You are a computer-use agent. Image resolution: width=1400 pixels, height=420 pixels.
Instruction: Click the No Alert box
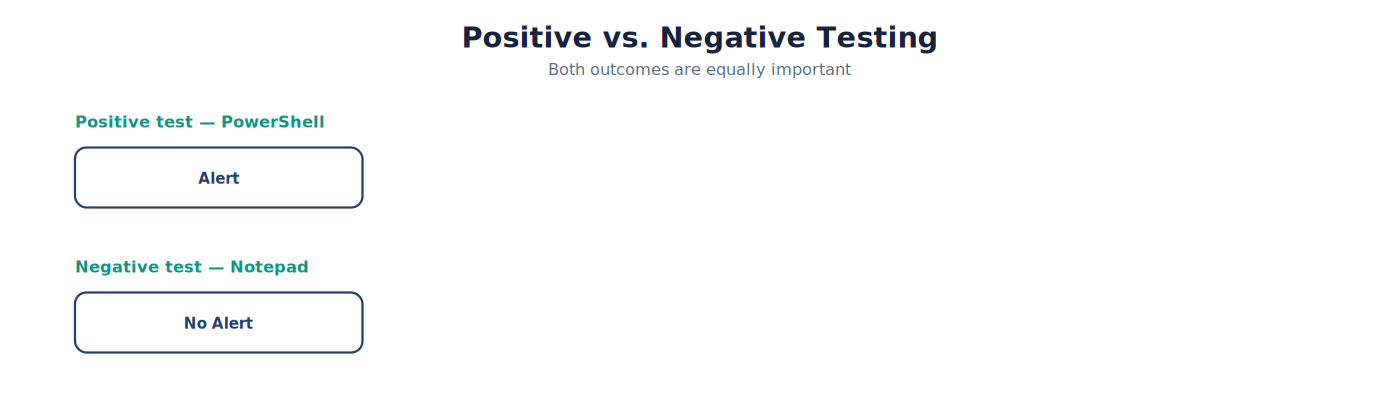[218, 323]
